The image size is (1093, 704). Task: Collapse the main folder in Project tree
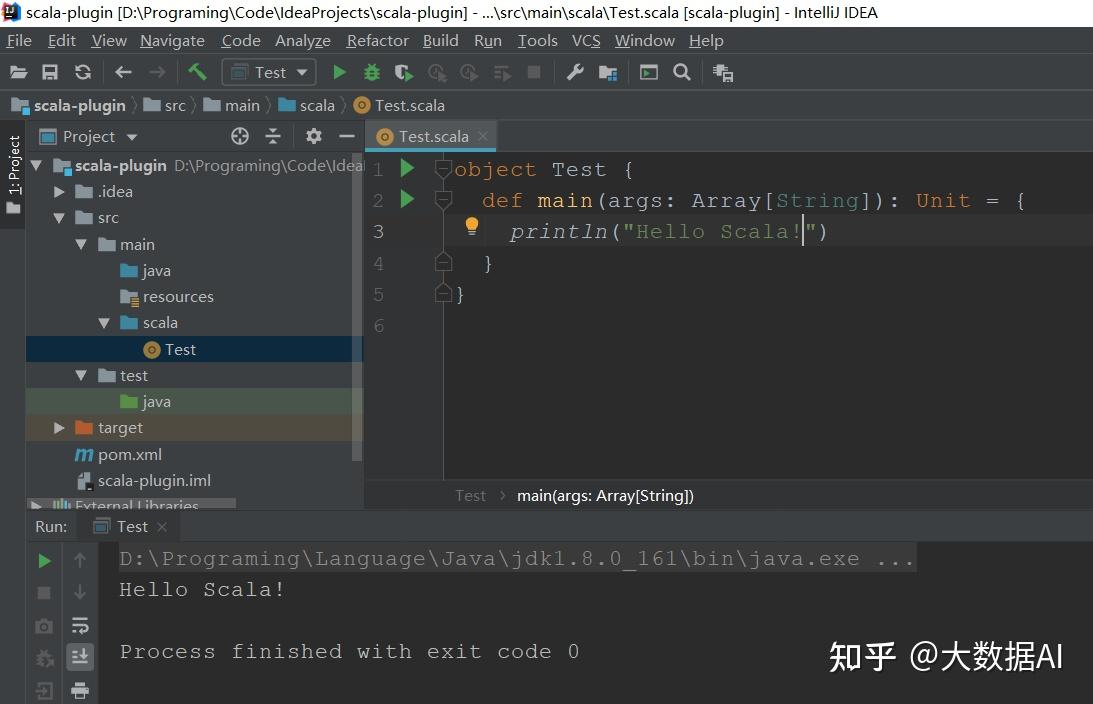point(82,244)
